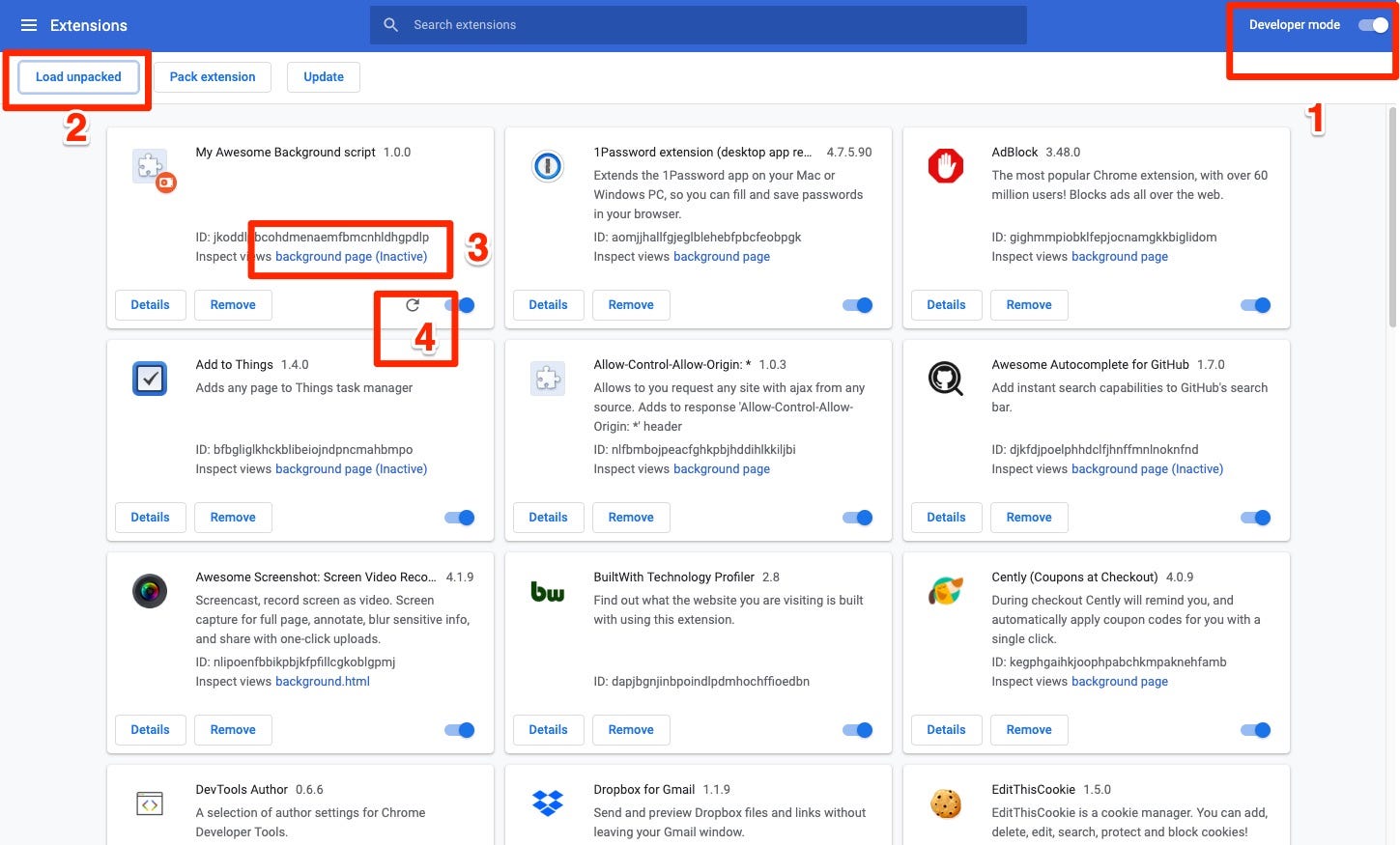Click Load unpacked button

pyautogui.click(x=78, y=77)
